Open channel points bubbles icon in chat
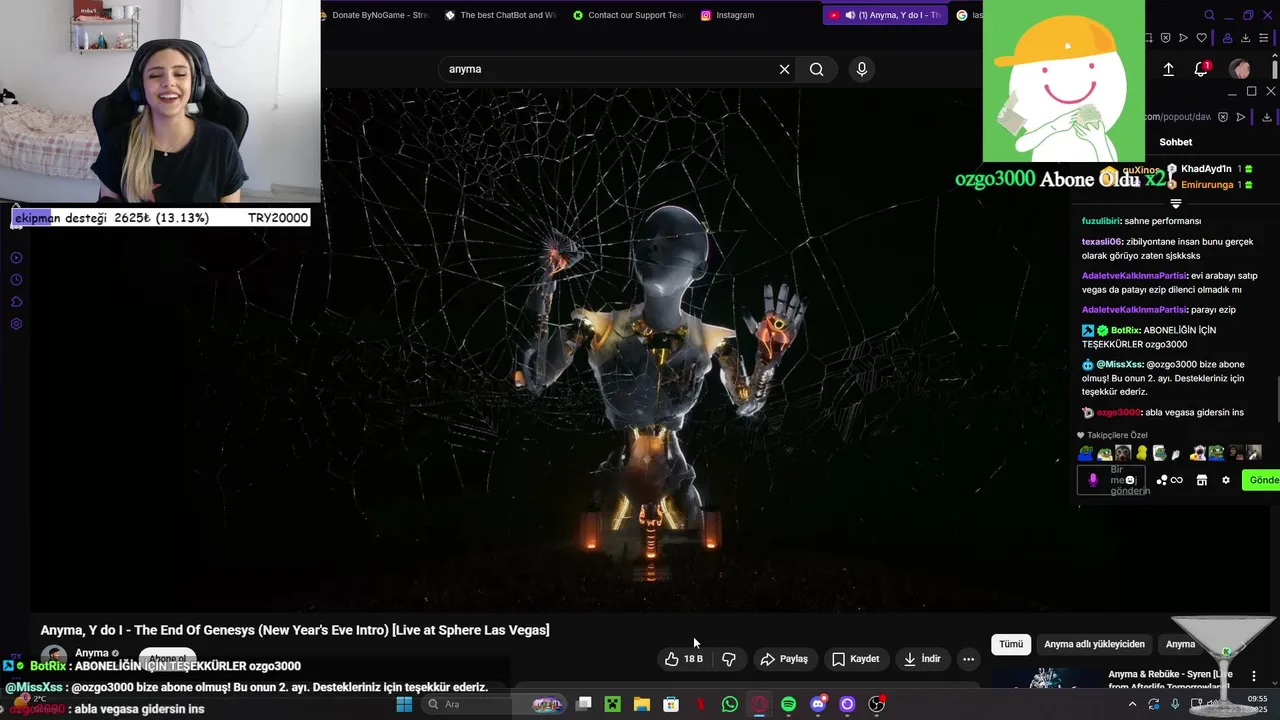Screen dimensions: 1280x720 point(1162,480)
